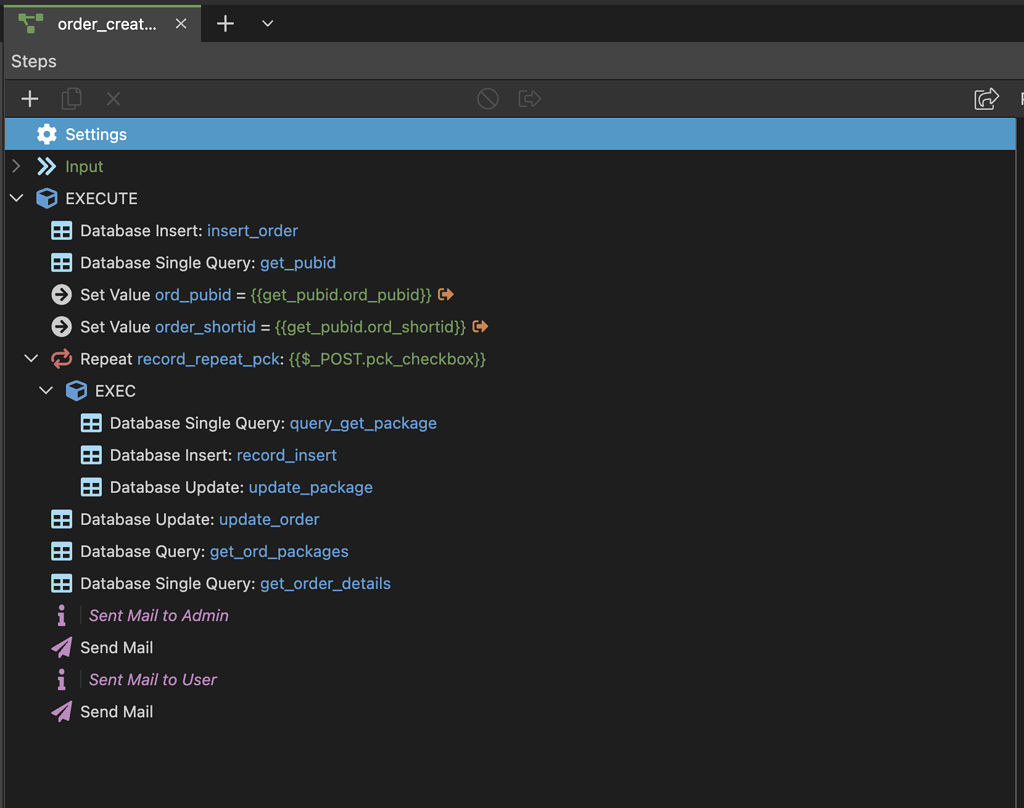This screenshot has width=1024, height=808.
Task: Click the output icon next to ord_pubid value
Action: 446,295
